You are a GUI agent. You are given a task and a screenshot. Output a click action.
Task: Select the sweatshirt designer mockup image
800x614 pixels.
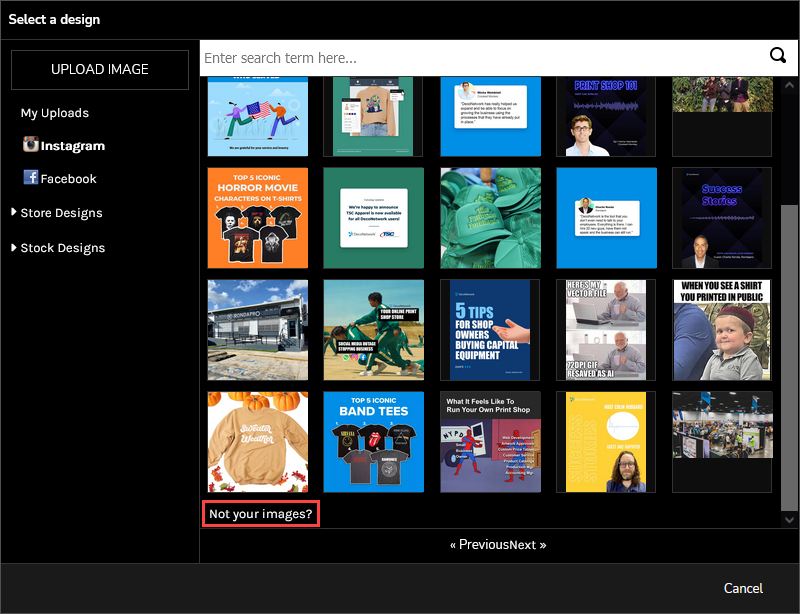[373, 116]
